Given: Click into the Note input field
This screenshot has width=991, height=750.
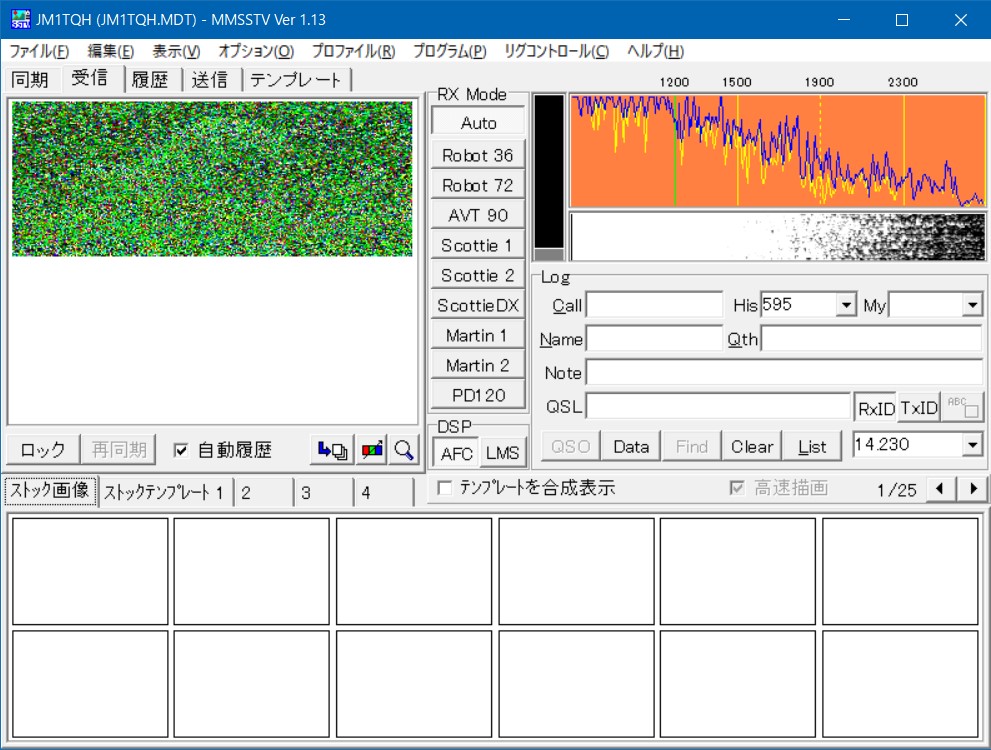Looking at the screenshot, I should (x=784, y=372).
